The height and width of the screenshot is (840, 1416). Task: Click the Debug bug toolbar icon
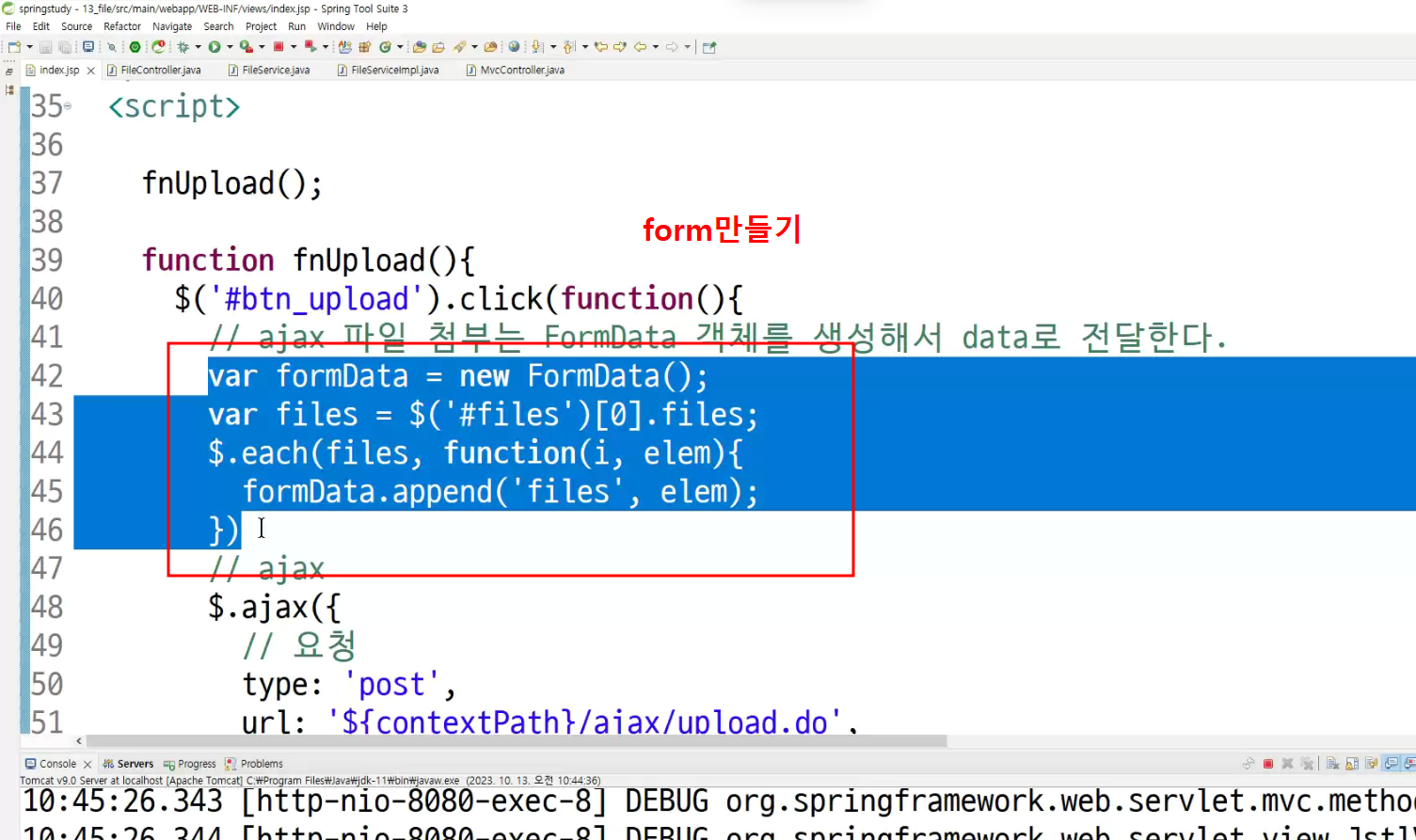[183, 47]
